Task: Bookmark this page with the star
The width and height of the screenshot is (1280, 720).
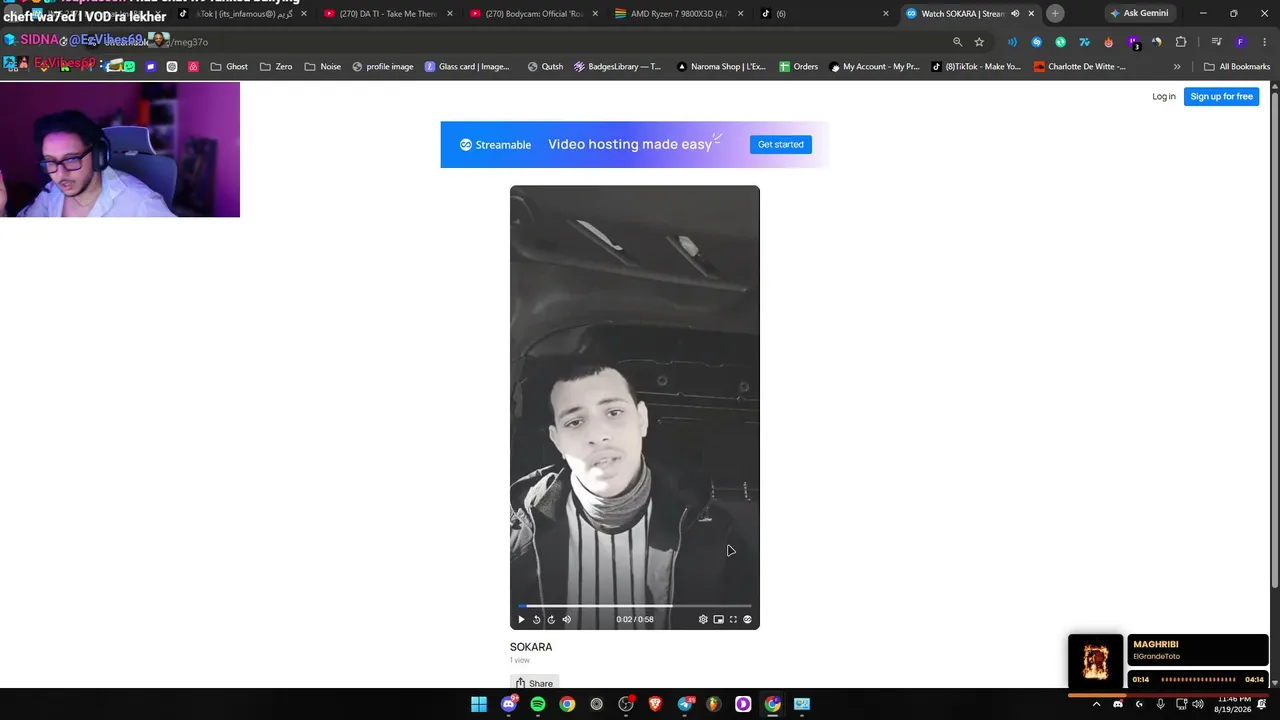Action: coord(979,42)
